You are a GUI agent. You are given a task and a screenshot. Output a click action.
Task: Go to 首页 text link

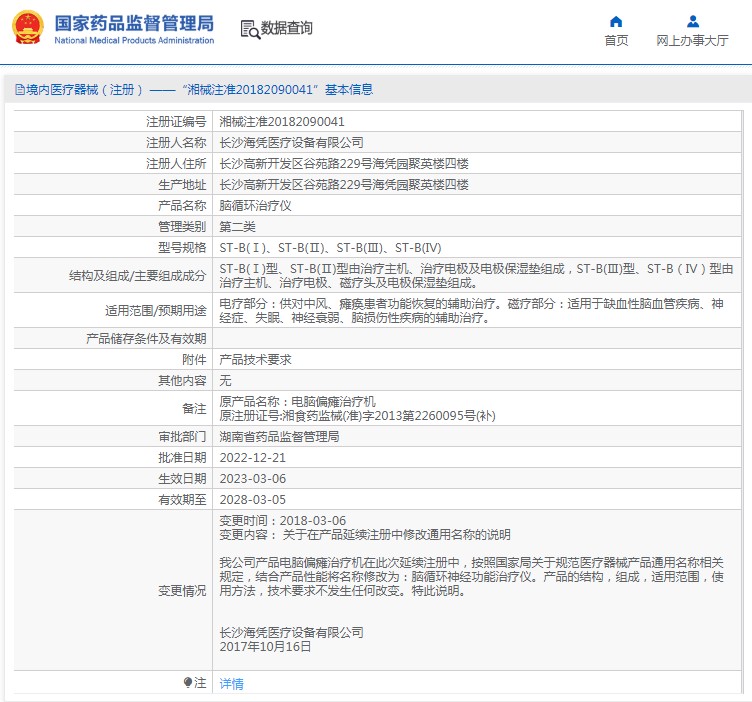pyautogui.click(x=616, y=41)
